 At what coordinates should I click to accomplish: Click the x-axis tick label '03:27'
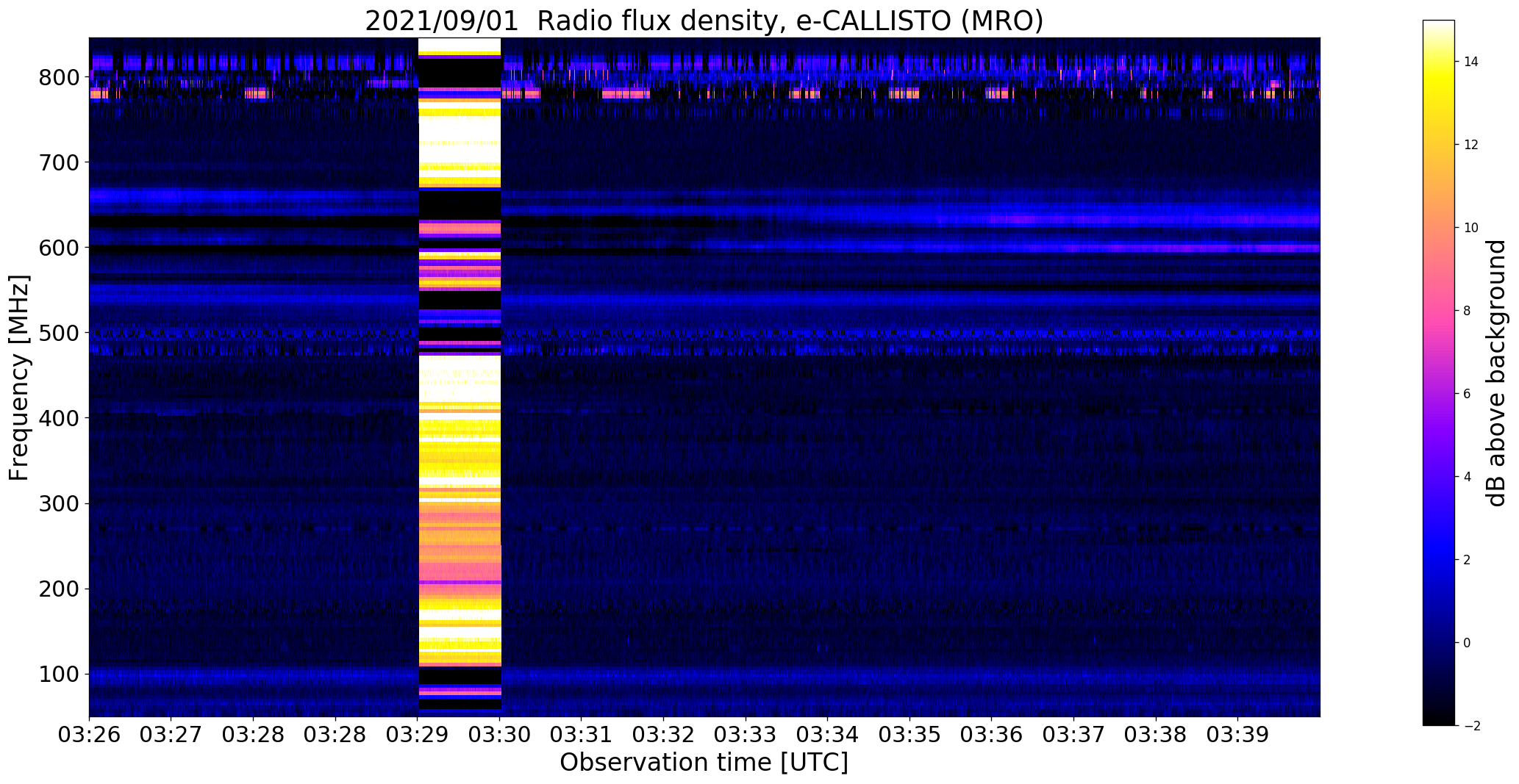coord(171,736)
